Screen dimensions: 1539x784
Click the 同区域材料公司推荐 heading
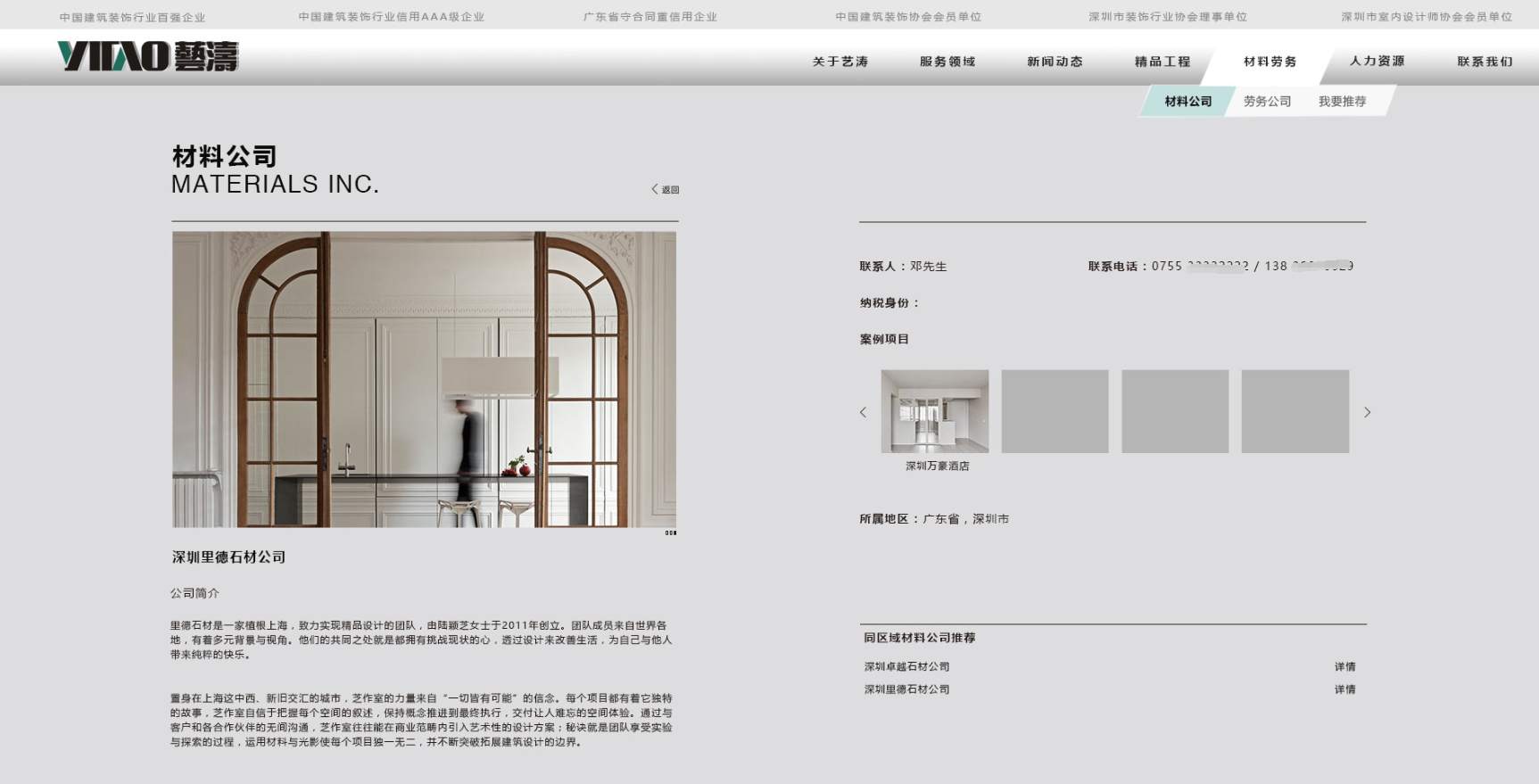[920, 638]
